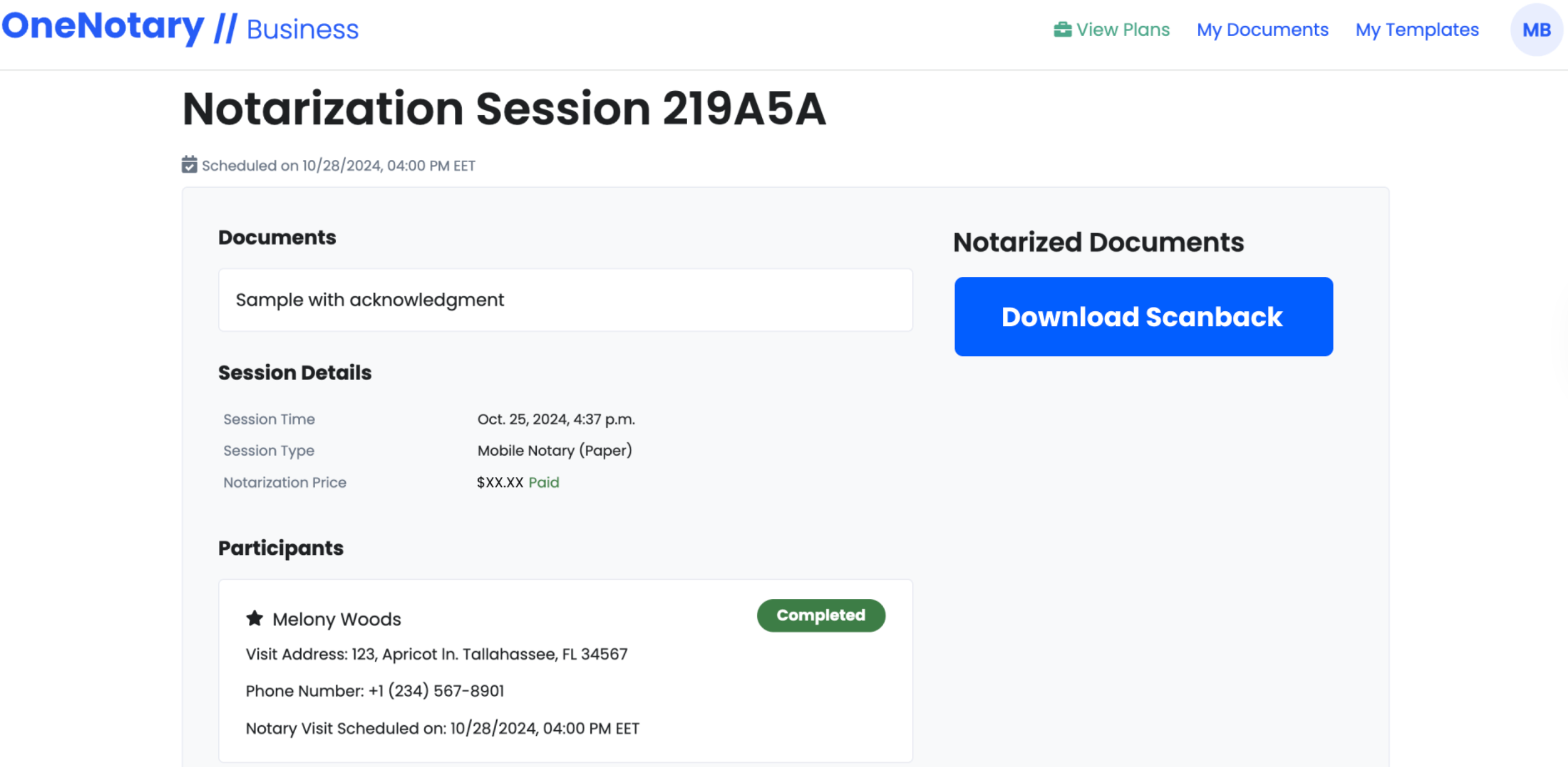1568x767 pixels.
Task: Open the MB user avatar menu
Action: coord(1536,30)
